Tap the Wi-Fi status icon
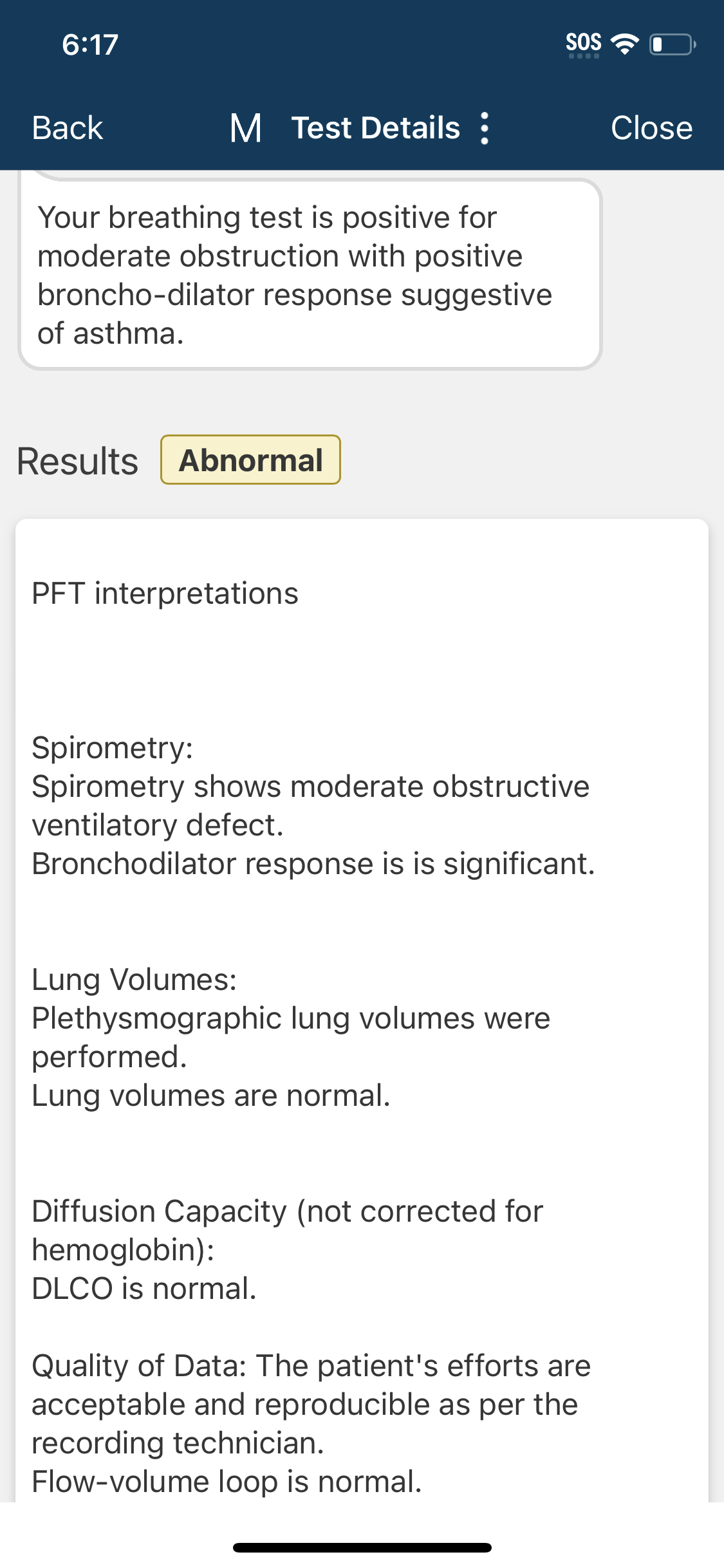Screen dimensions: 724x1568 [x=624, y=44]
